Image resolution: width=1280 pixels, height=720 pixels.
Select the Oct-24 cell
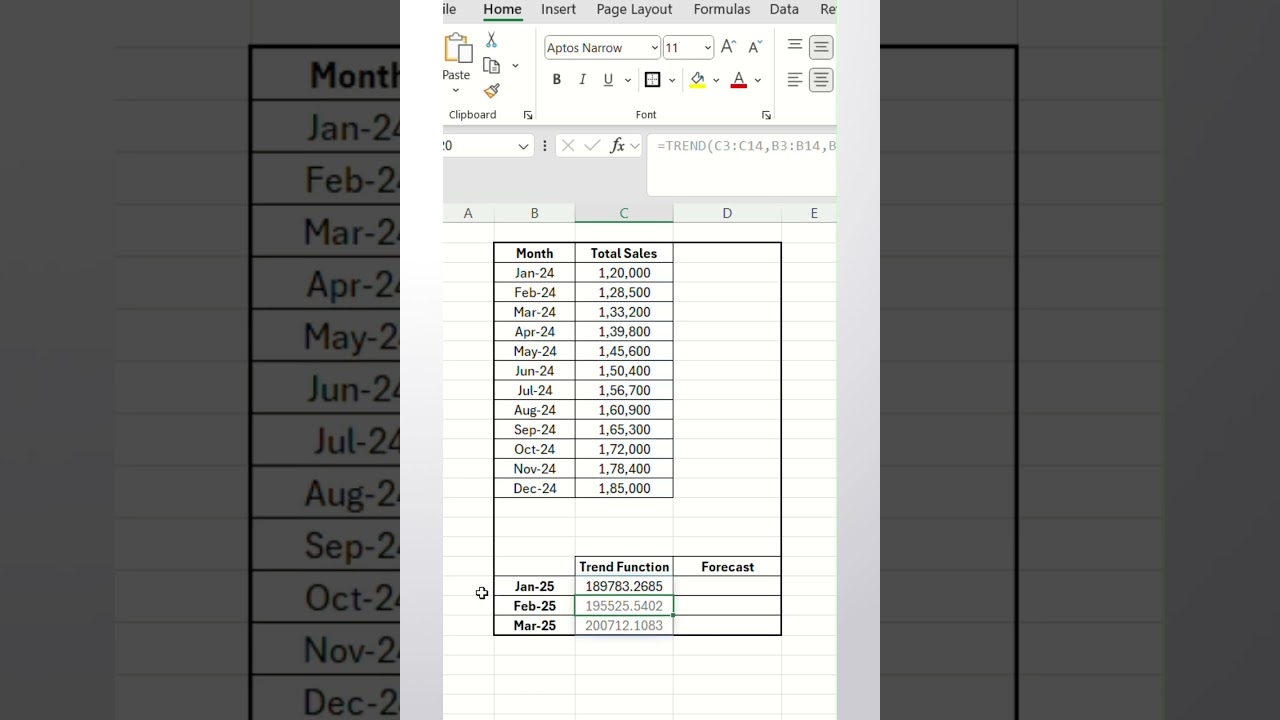tap(534, 449)
